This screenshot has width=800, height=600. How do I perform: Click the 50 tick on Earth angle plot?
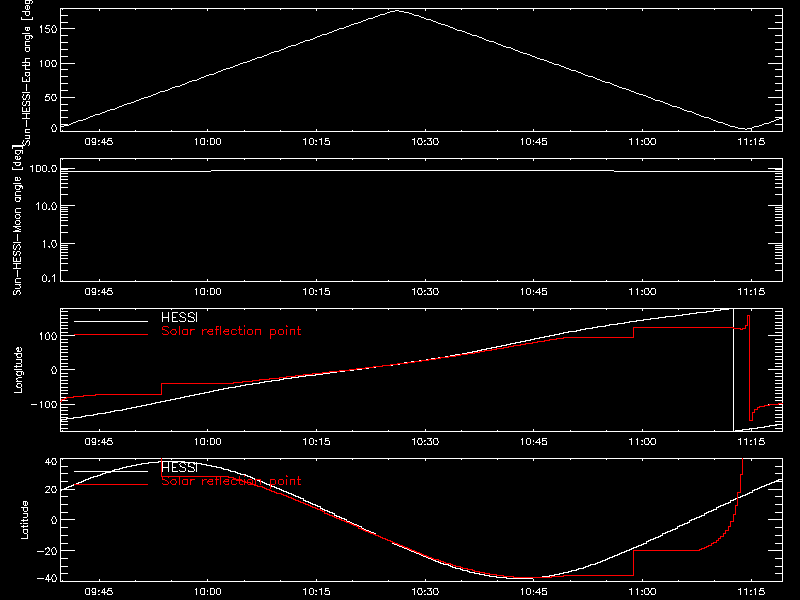point(51,97)
